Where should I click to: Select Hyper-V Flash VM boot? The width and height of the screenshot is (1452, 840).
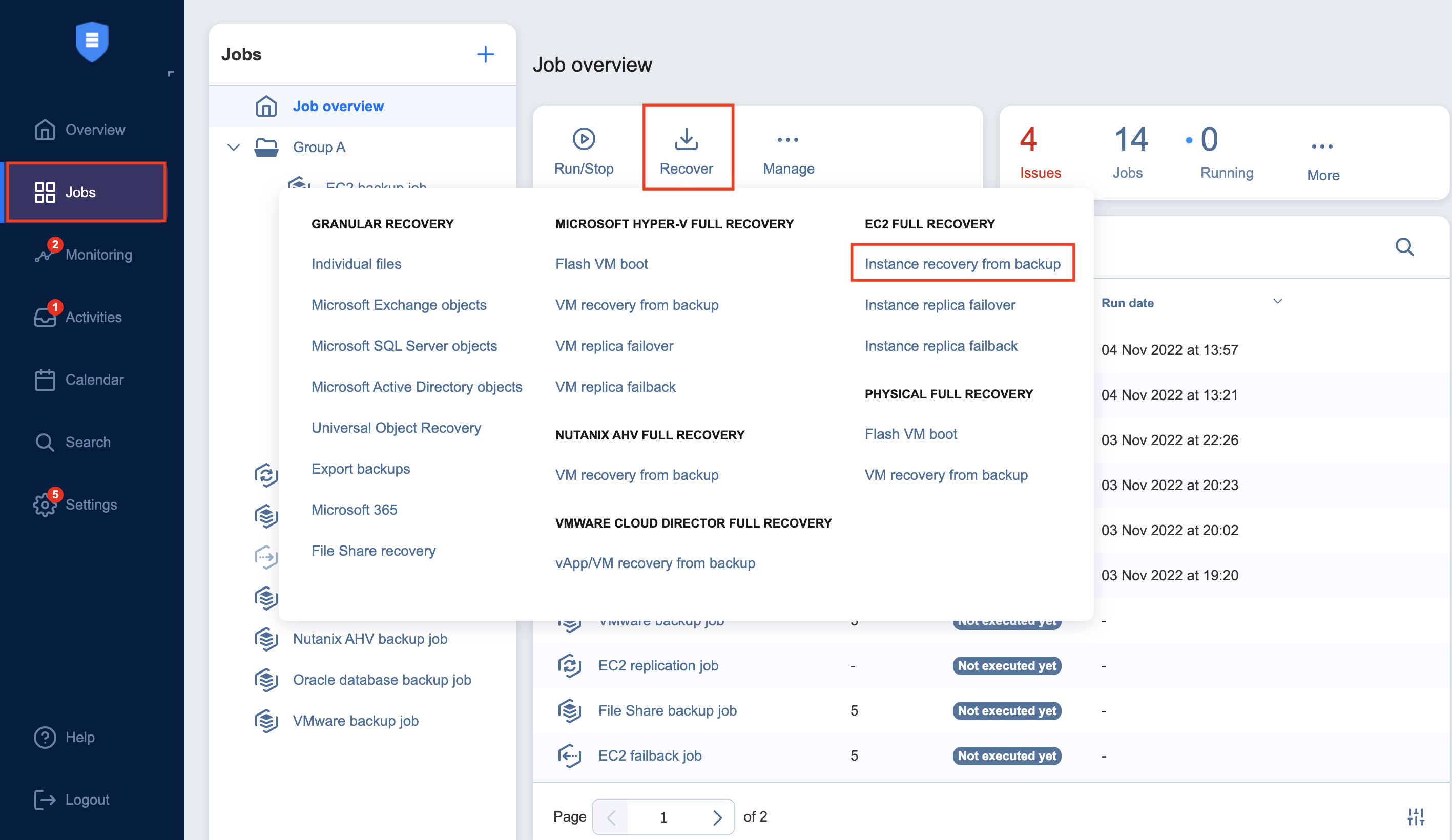601,264
